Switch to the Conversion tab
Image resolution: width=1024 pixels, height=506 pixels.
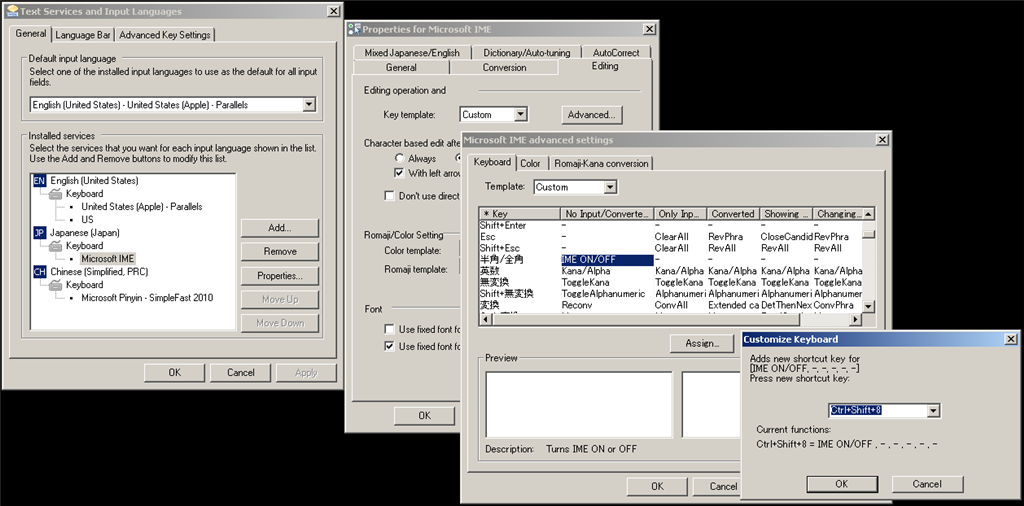coord(504,67)
